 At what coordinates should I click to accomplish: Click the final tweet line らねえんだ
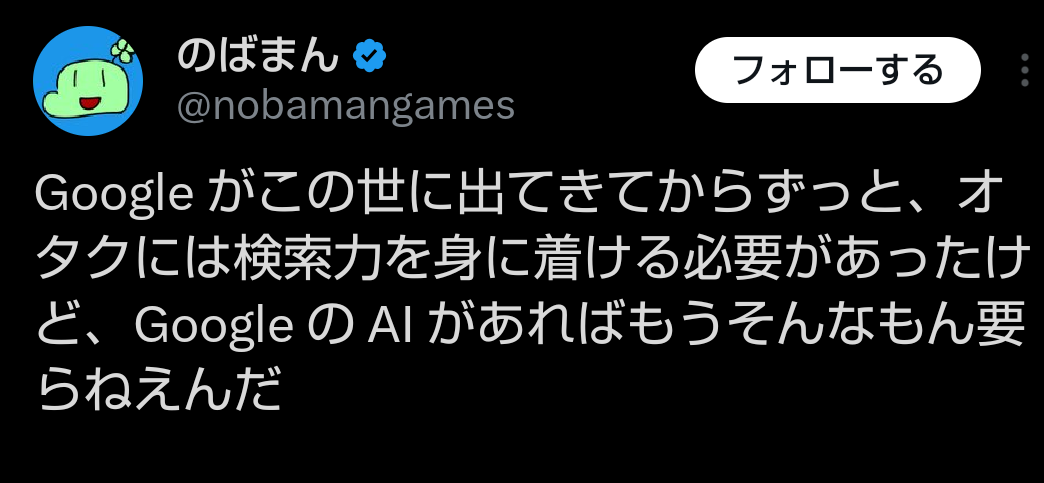pyautogui.click(x=157, y=391)
